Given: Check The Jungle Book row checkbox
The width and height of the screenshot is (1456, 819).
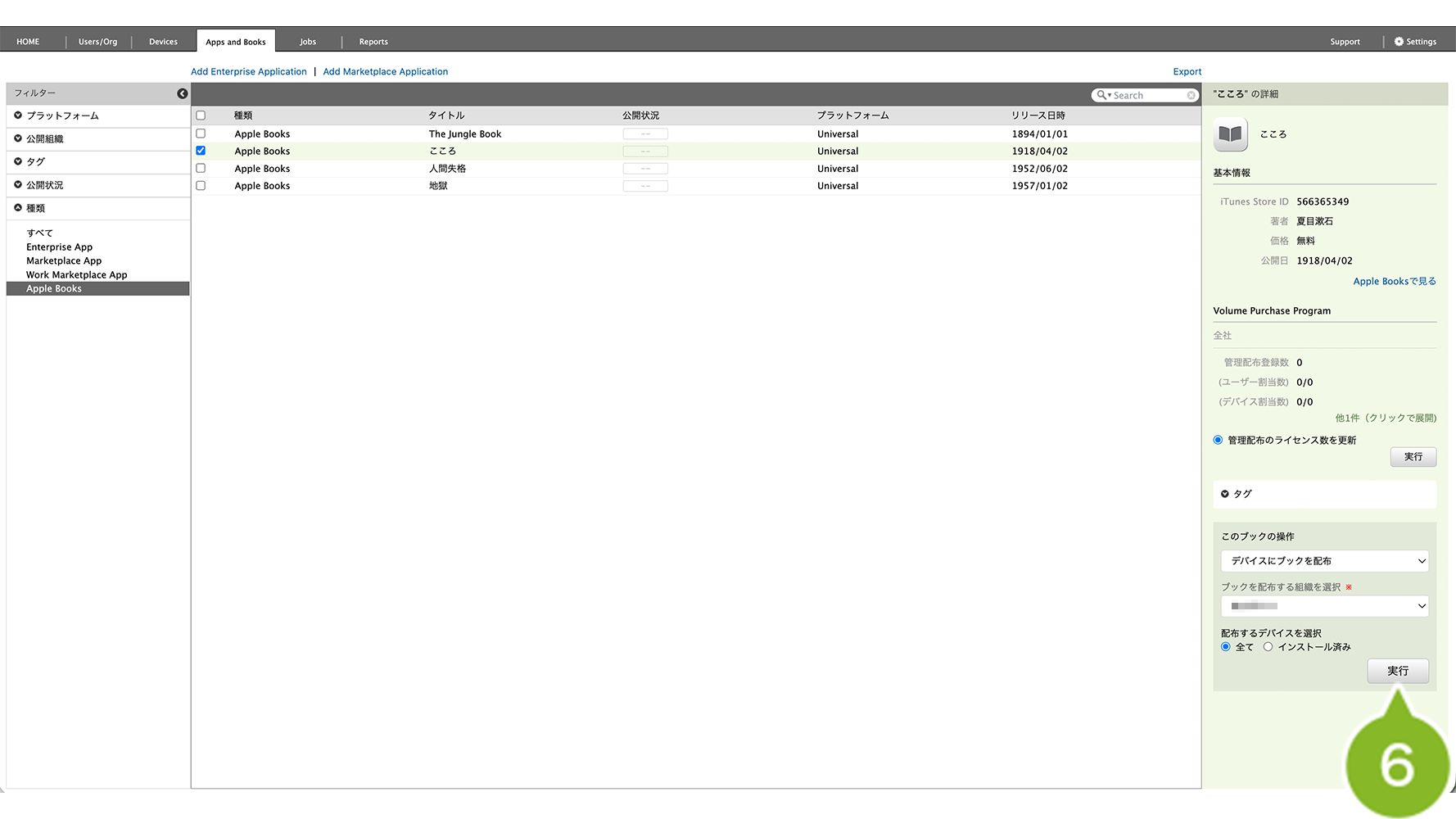Looking at the screenshot, I should (x=201, y=133).
